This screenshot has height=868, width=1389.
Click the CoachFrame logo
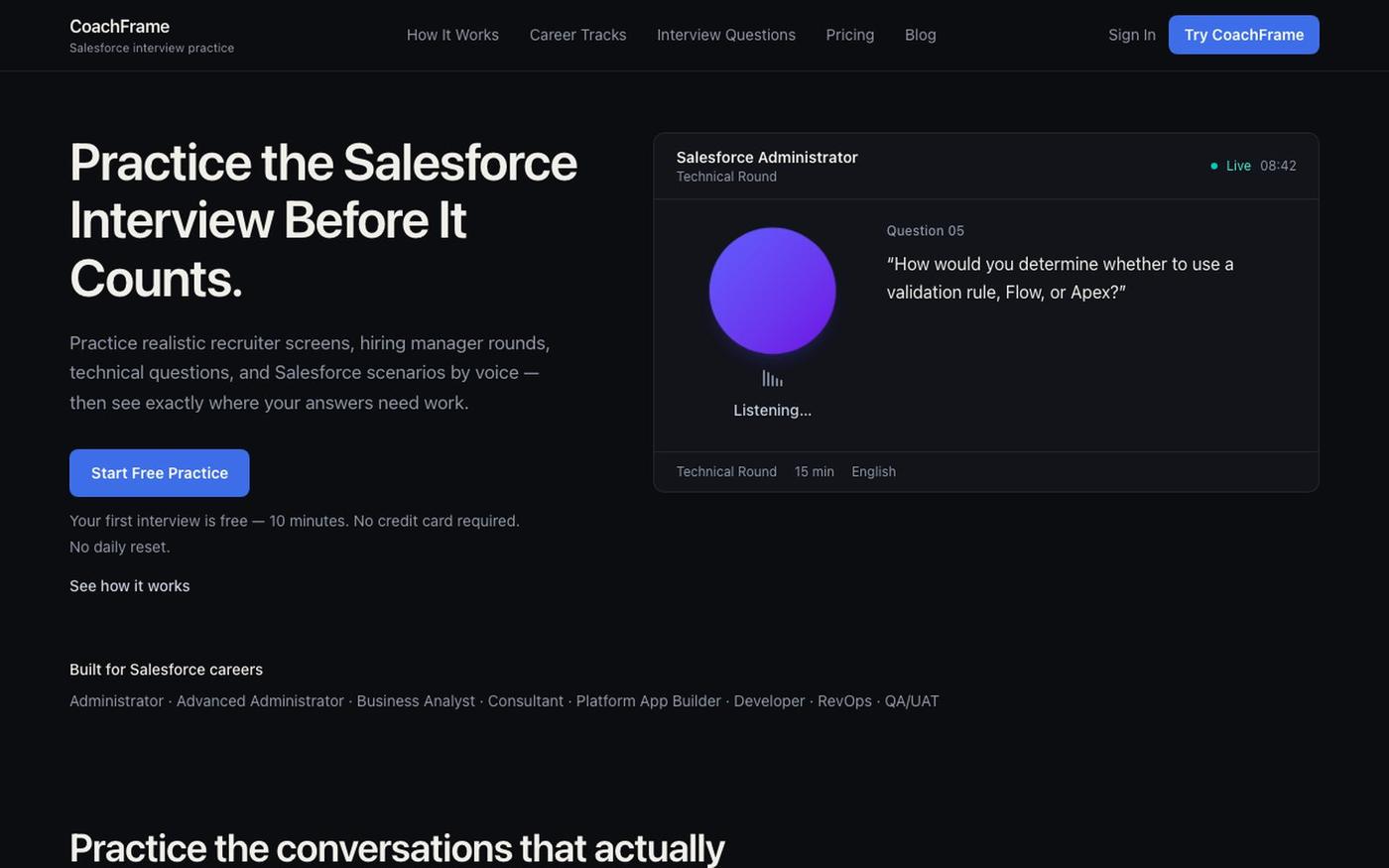pyautogui.click(x=119, y=27)
